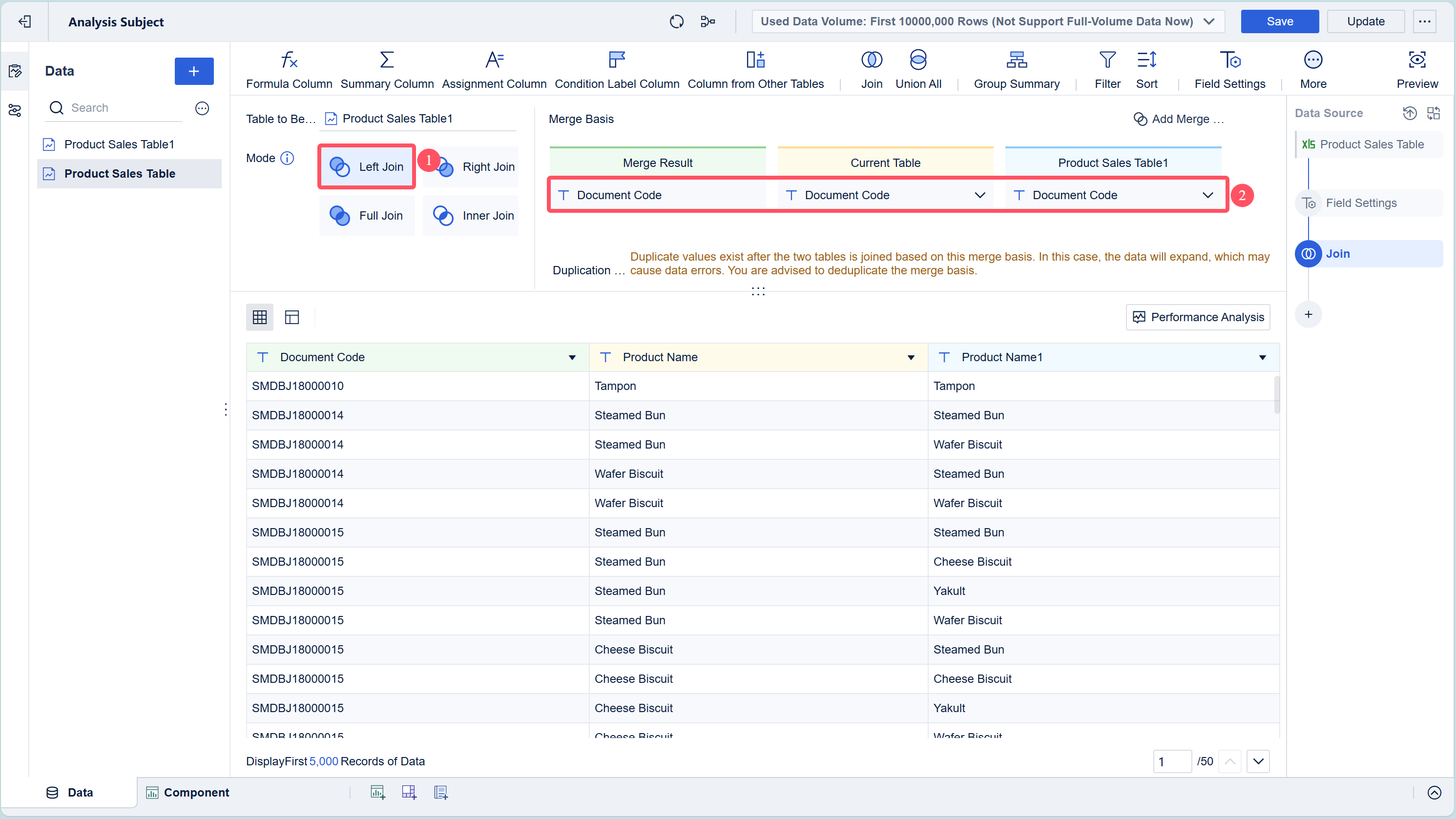
Task: Open the Product Name1 column header dropdown
Action: (1262, 358)
